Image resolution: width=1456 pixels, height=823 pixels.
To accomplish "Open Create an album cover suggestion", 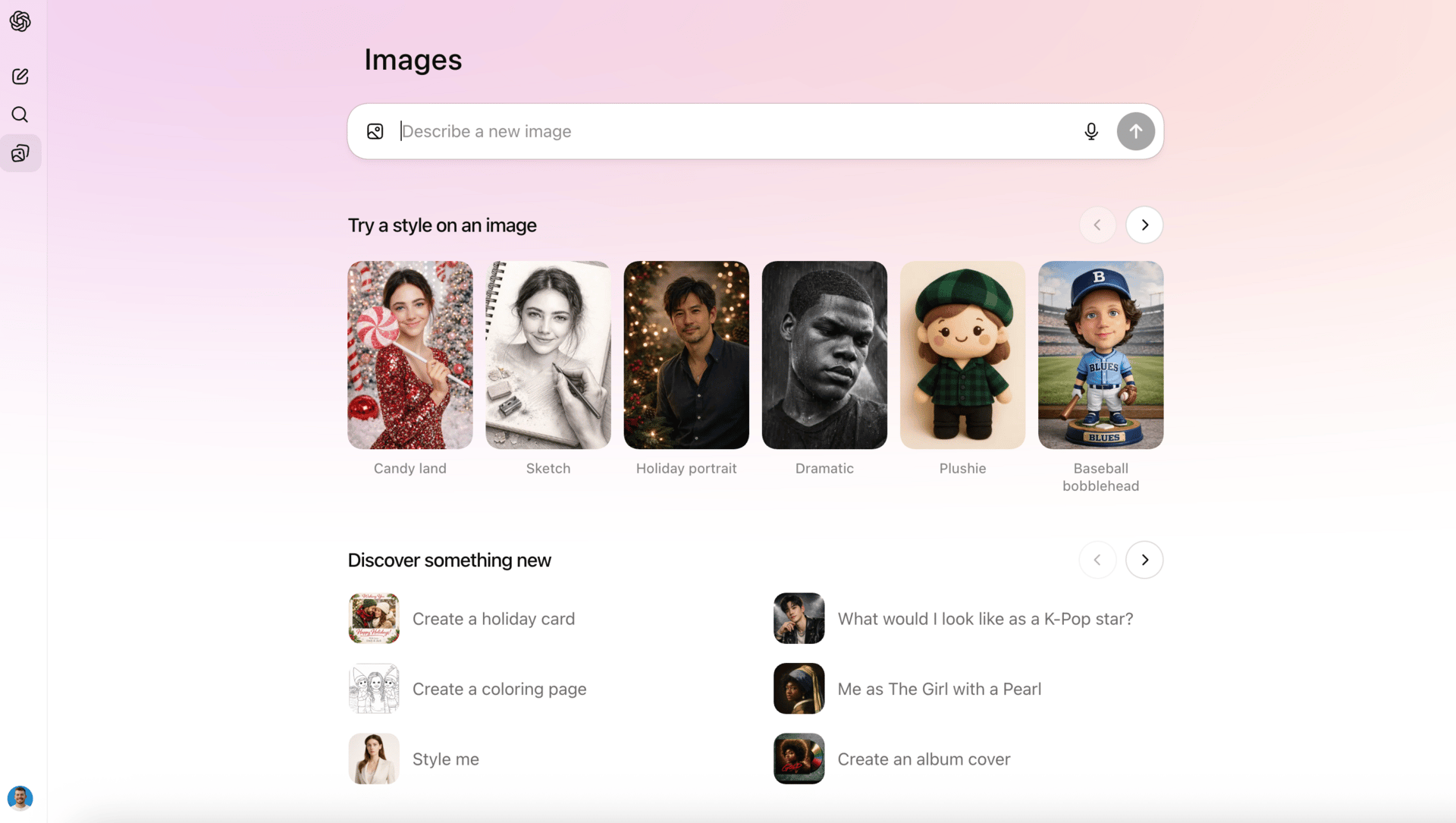I will (x=923, y=759).
